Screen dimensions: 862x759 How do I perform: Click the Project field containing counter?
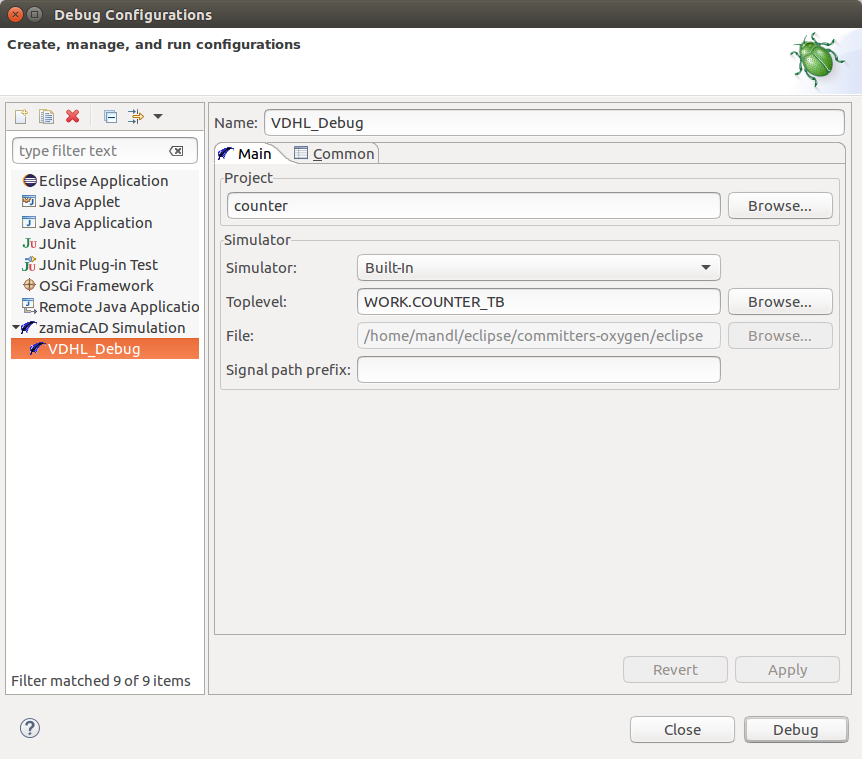coord(473,206)
